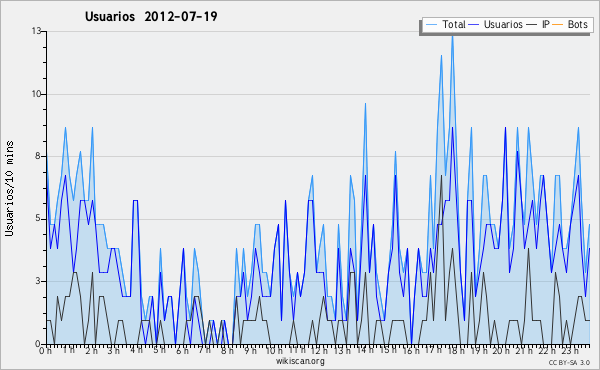
Task: Click the x-axis label '23 h'
Action: click(x=570, y=351)
